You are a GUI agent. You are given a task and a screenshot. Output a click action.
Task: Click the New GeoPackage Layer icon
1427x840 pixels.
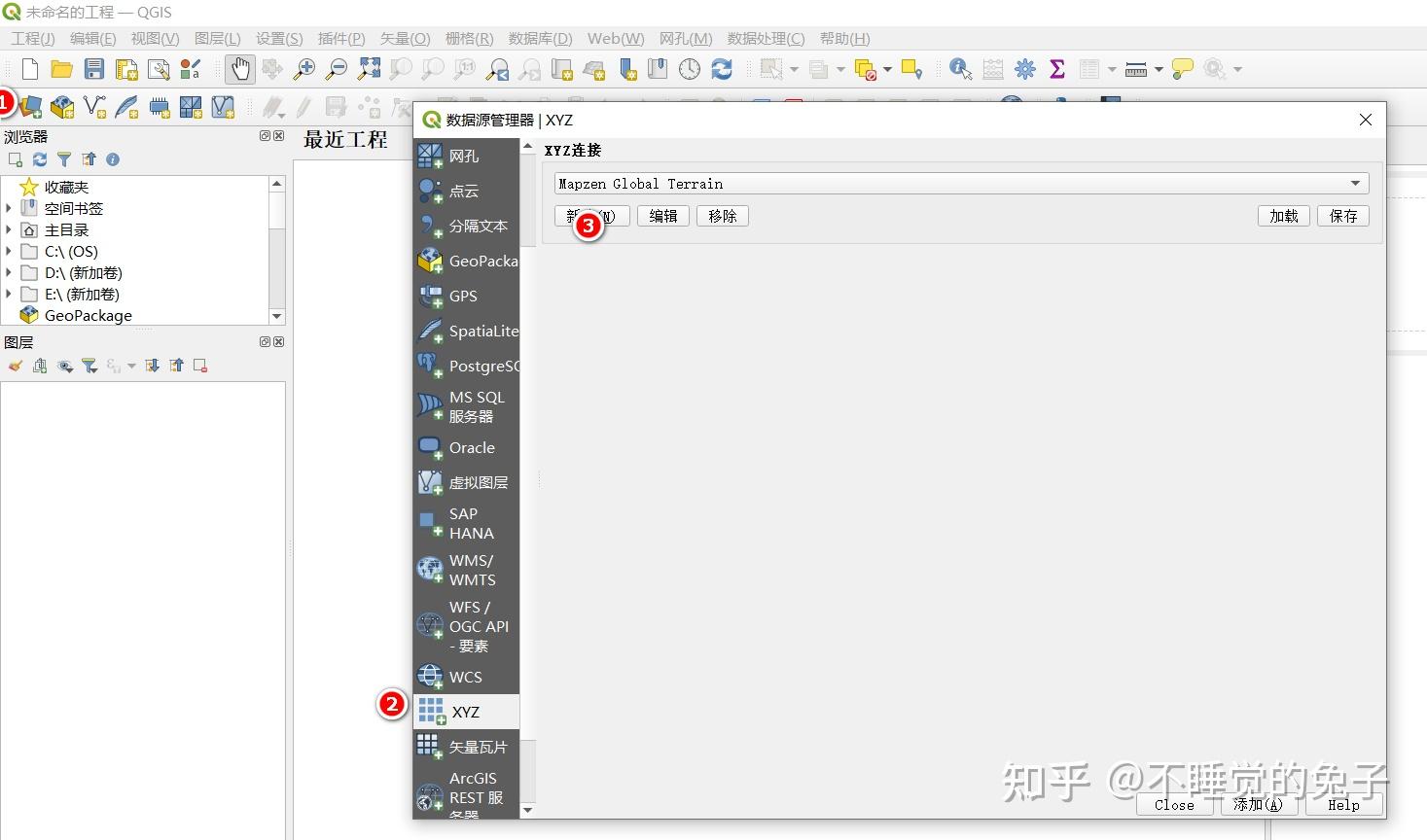[62, 107]
